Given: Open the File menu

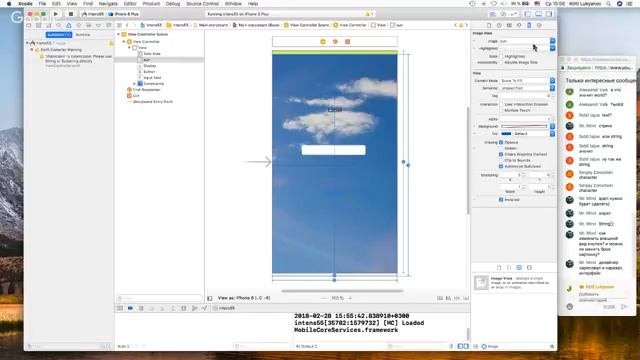Looking at the screenshot, I should [x=42, y=4].
